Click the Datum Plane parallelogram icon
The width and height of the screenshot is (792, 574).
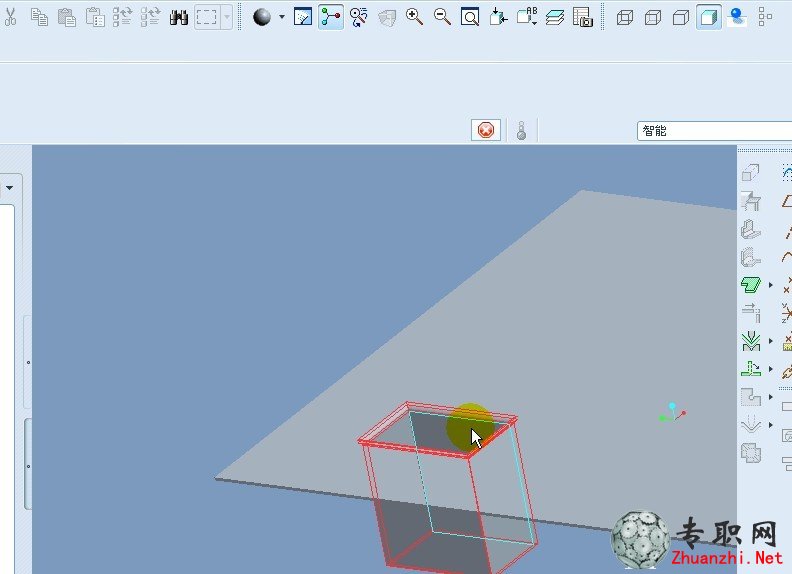787,201
